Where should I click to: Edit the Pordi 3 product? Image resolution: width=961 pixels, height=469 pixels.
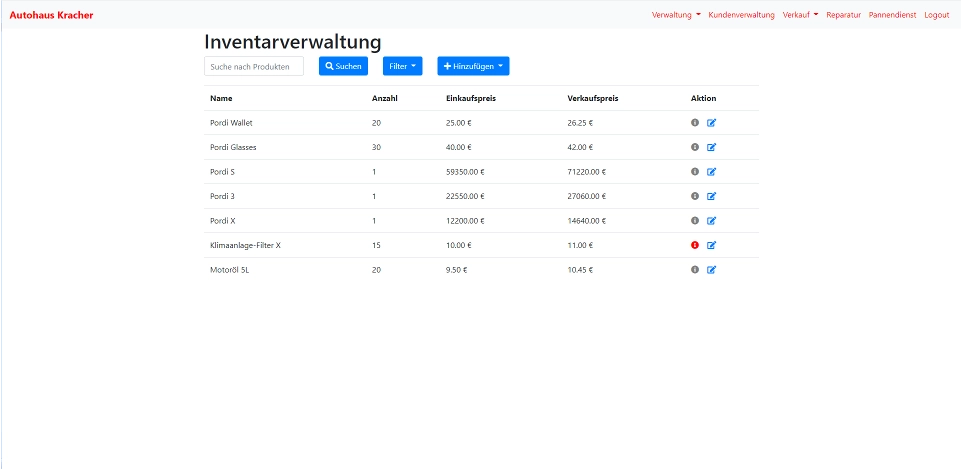[x=711, y=196]
